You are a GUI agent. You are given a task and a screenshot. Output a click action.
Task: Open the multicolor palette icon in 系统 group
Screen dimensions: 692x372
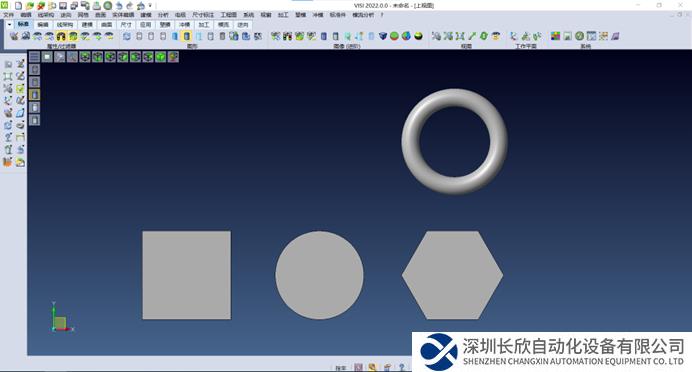pyautogui.click(x=556, y=36)
